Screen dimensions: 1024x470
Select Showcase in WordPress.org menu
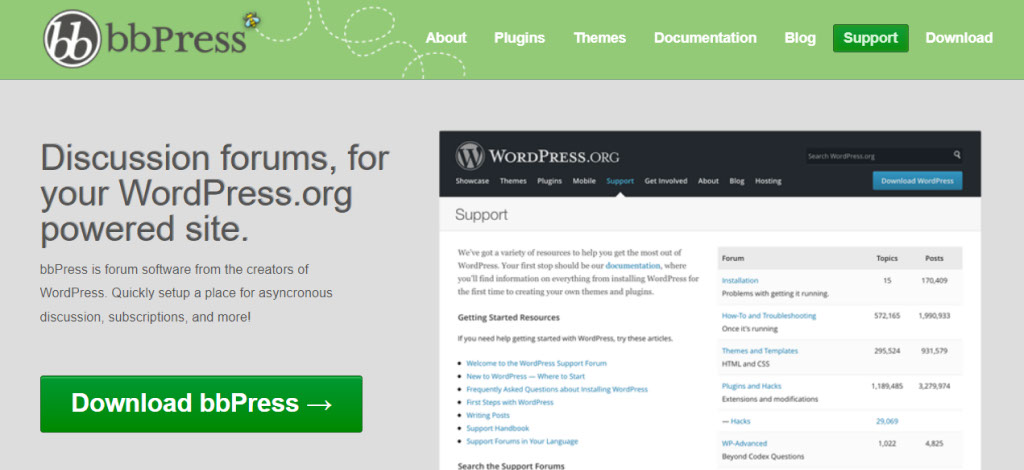472,181
